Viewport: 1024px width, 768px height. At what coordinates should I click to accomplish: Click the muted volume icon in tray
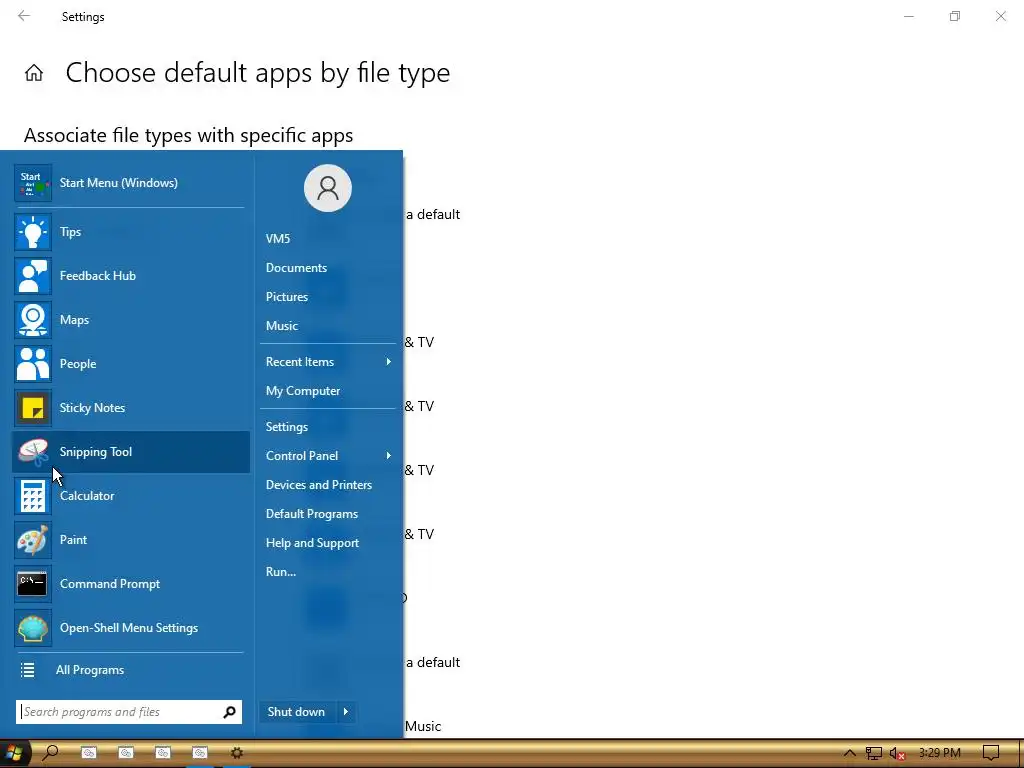coord(897,753)
